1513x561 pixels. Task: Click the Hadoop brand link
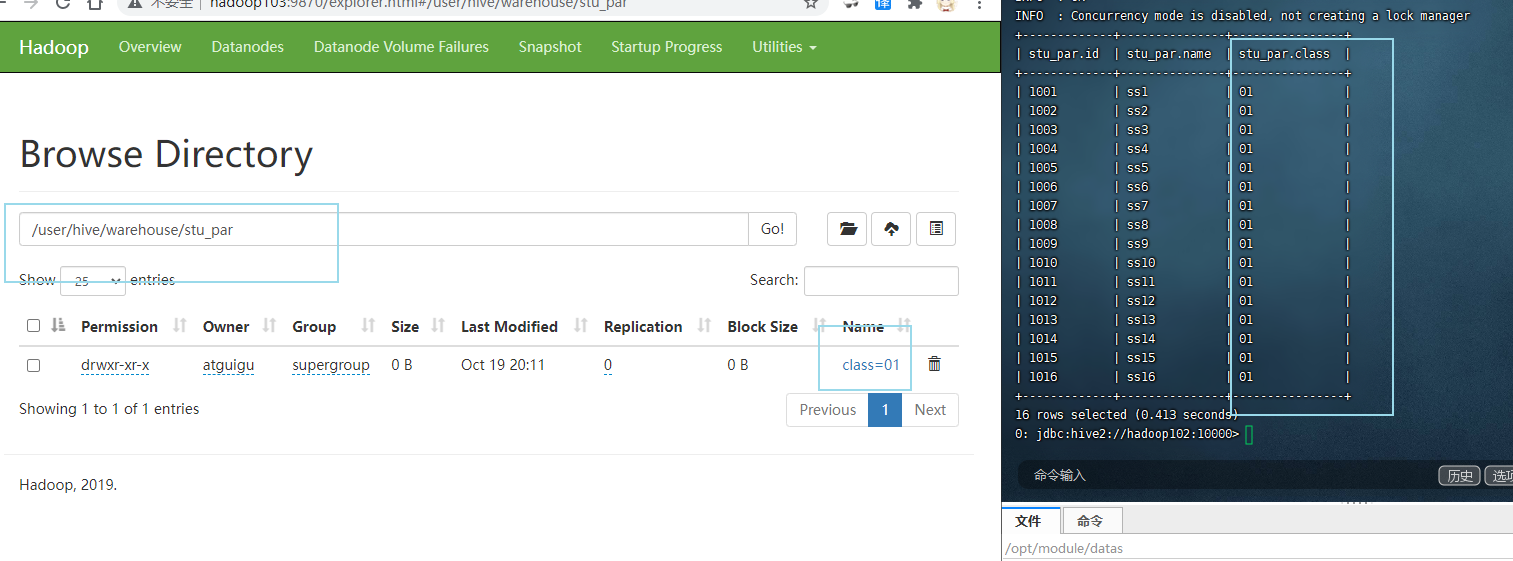[54, 47]
